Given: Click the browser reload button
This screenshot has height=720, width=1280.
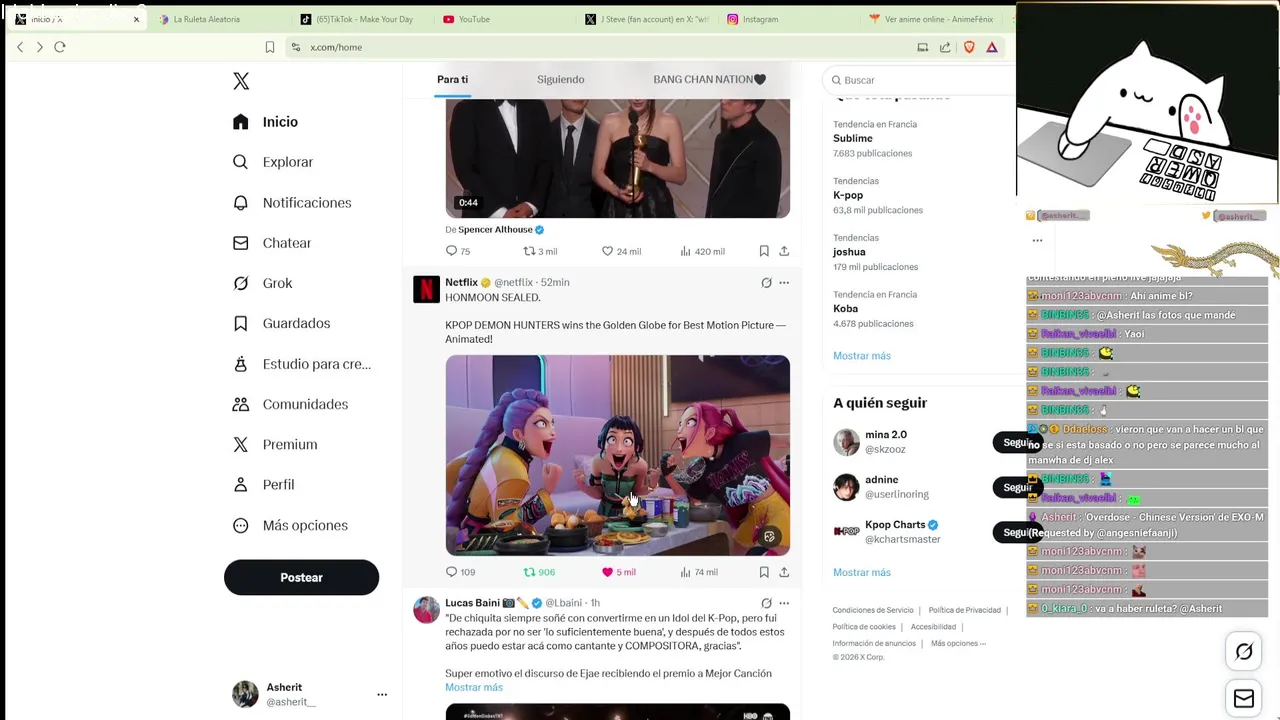Looking at the screenshot, I should tap(60, 47).
